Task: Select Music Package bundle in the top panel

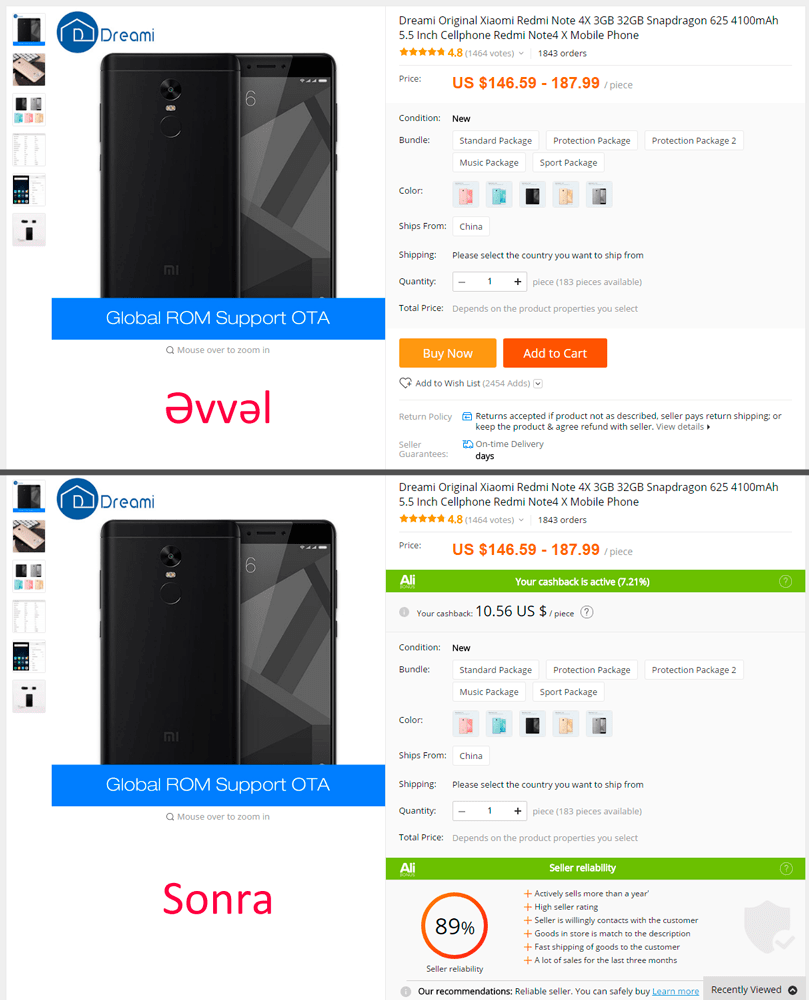Action: pos(489,163)
